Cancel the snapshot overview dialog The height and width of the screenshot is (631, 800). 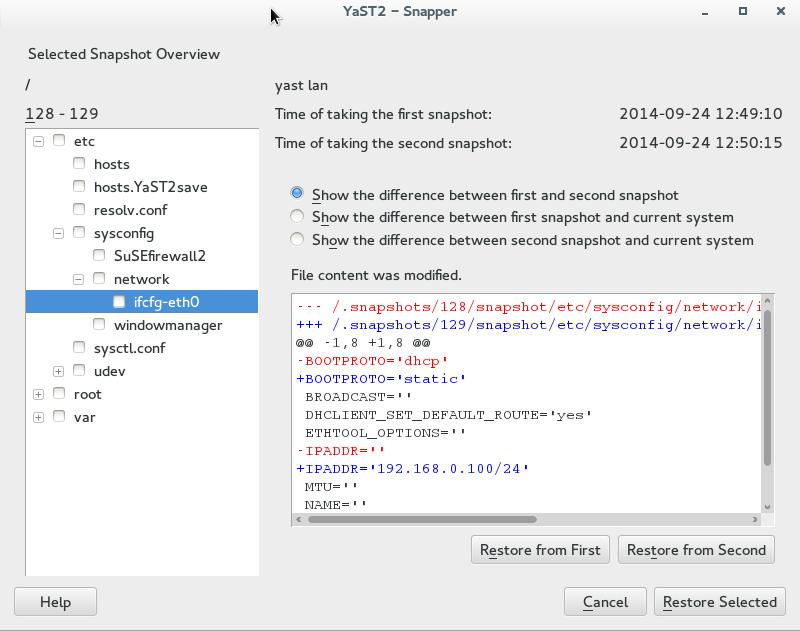[605, 601]
